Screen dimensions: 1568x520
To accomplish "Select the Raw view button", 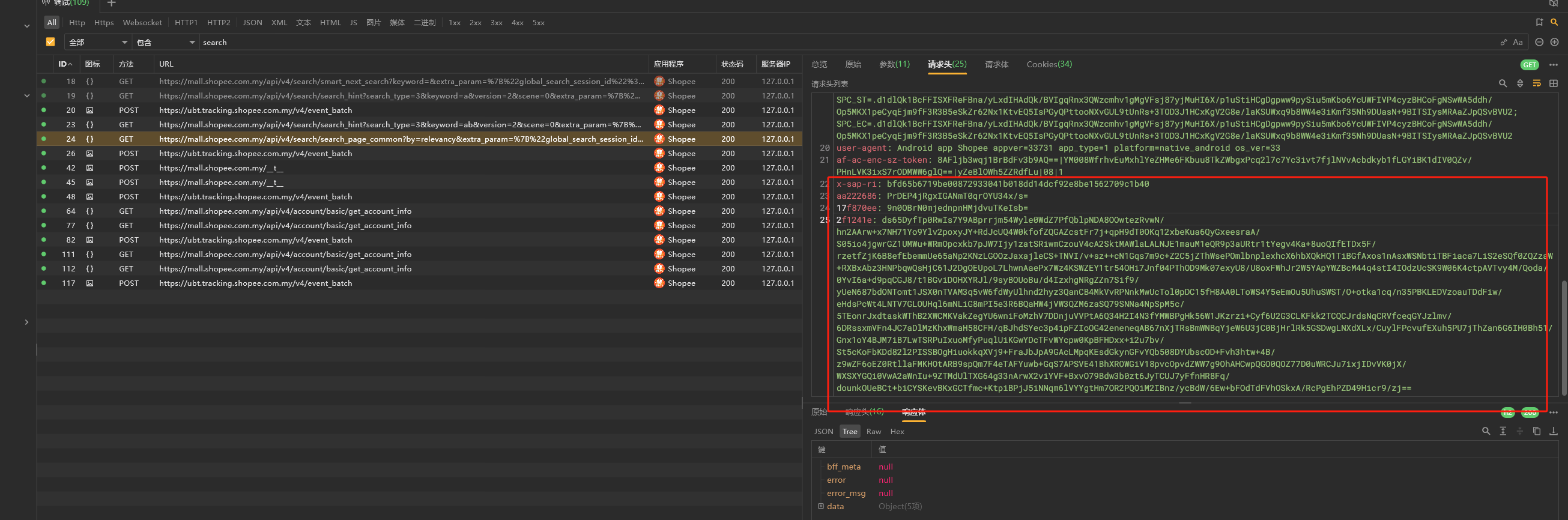I will (873, 431).
